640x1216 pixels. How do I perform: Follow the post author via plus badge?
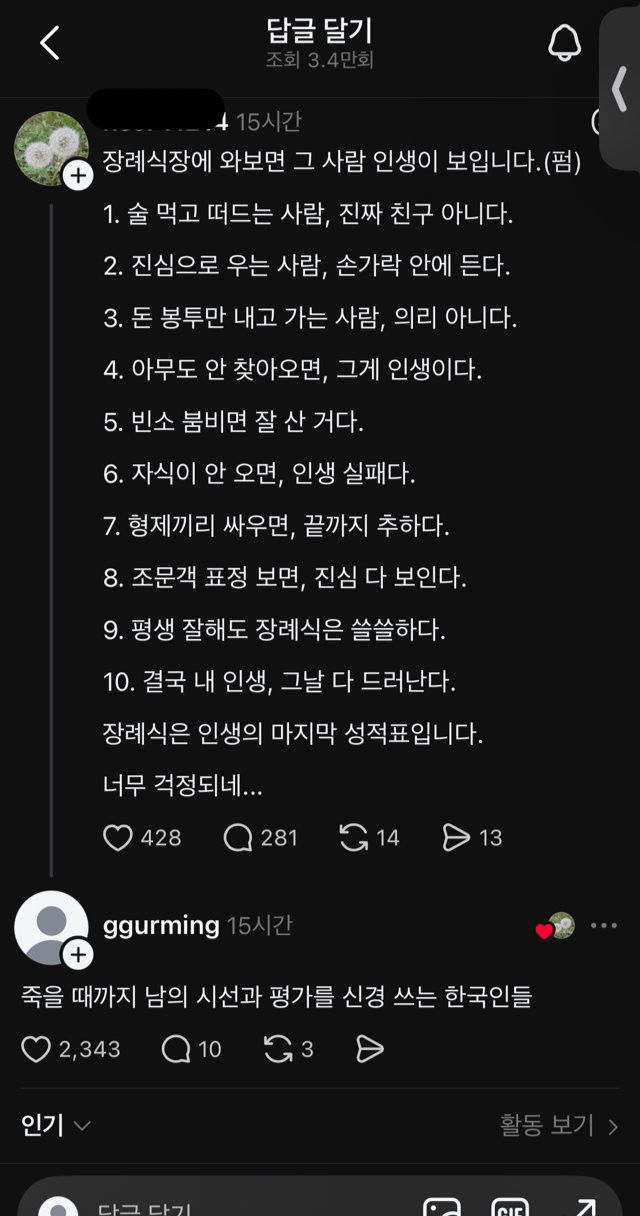[x=78, y=176]
